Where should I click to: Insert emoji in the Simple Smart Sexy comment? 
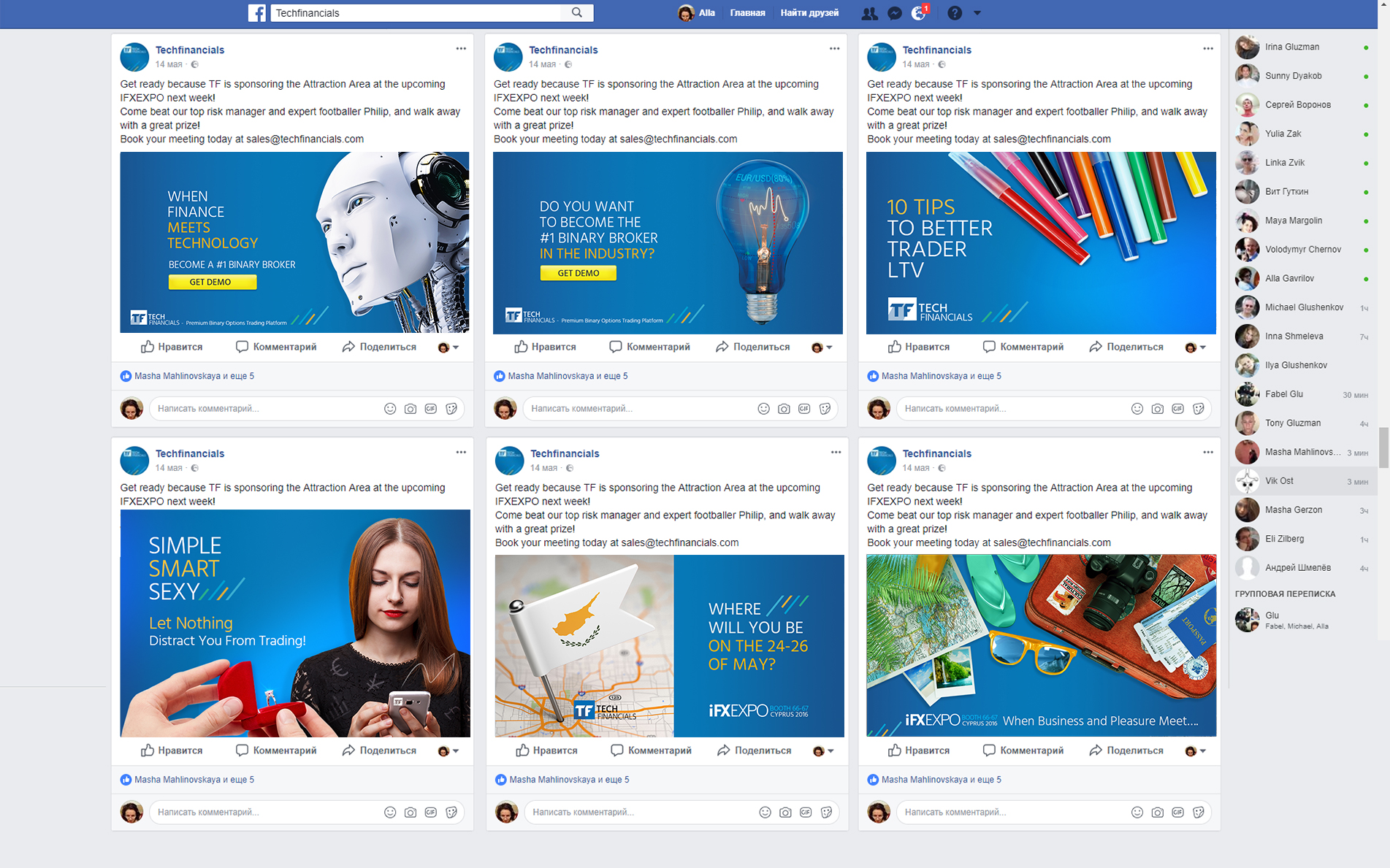[x=390, y=813]
